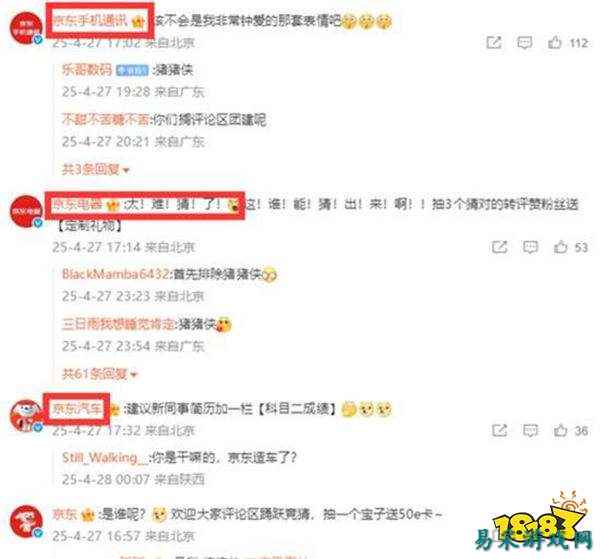Open BlackMamba6432 user profile
This screenshot has width=600, height=559.
click(115, 274)
